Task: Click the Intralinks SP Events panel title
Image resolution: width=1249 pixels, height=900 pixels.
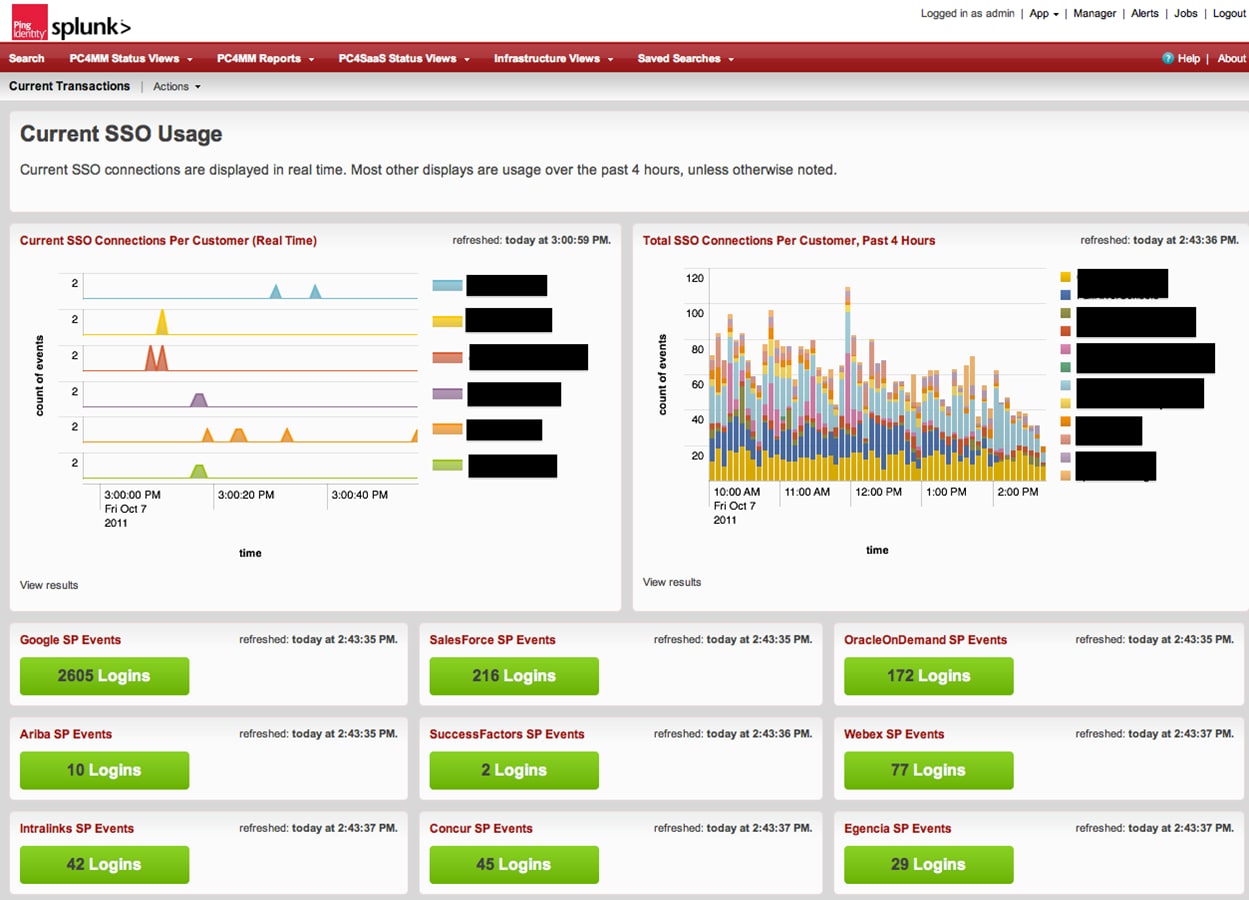Action: click(77, 828)
